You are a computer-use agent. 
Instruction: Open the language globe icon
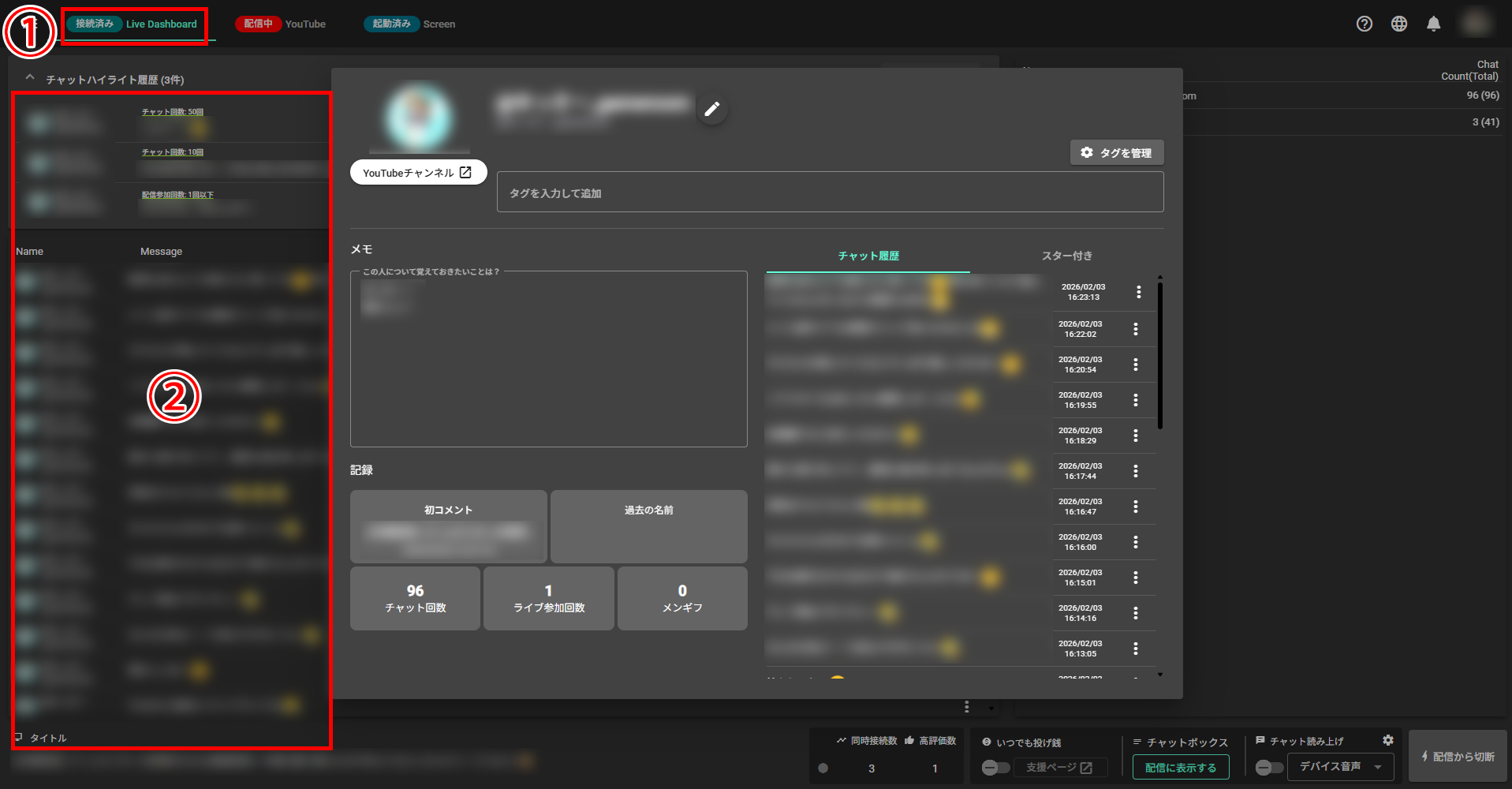tap(1399, 24)
